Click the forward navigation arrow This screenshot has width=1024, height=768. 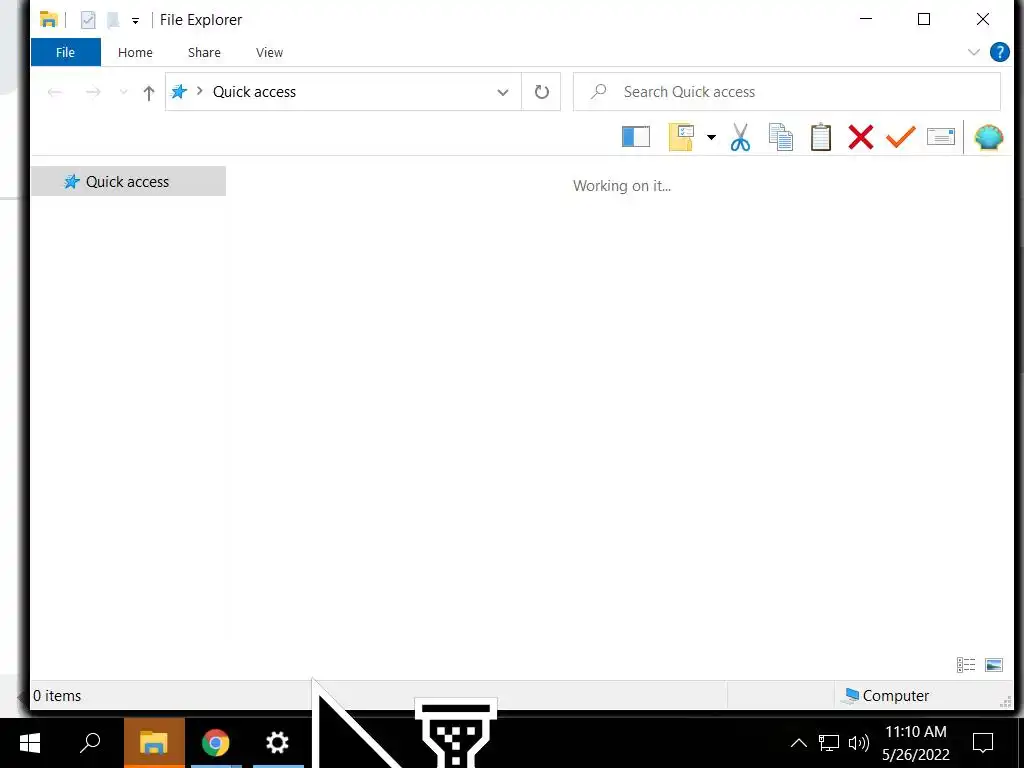(x=93, y=93)
